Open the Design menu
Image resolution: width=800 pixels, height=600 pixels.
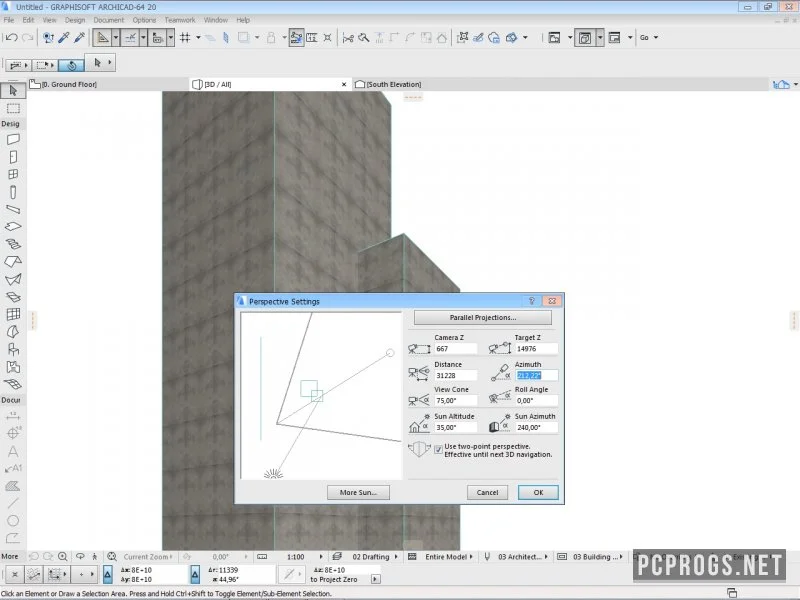[74, 20]
